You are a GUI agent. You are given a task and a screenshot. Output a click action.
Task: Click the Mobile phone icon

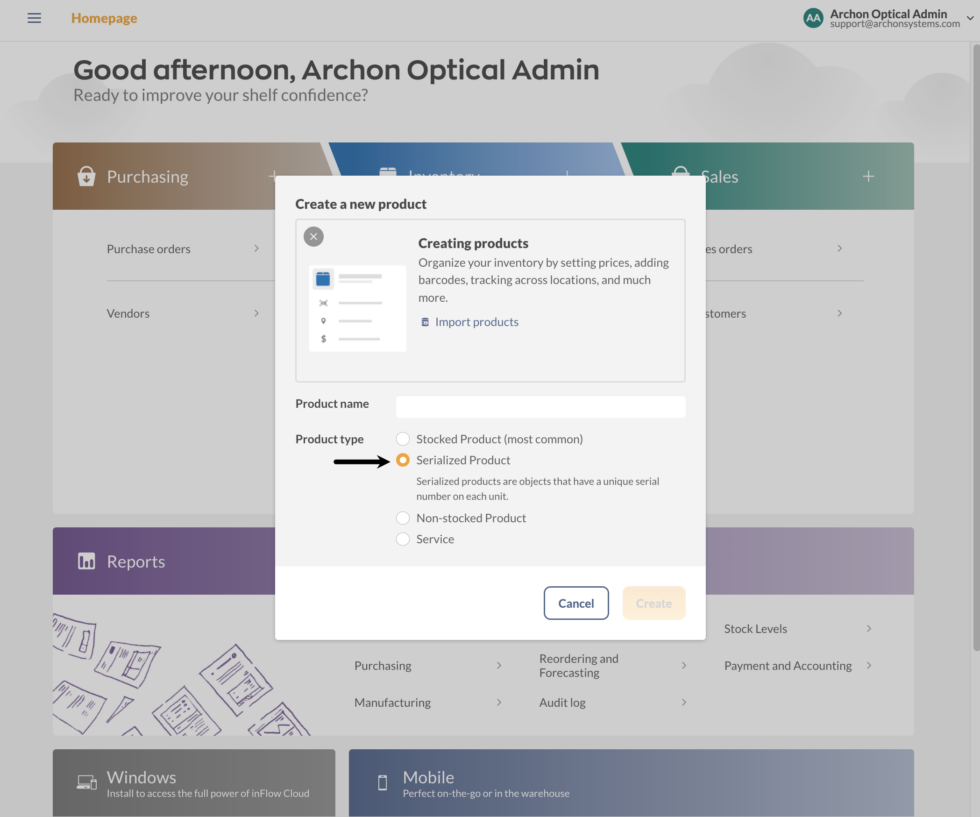point(382,782)
